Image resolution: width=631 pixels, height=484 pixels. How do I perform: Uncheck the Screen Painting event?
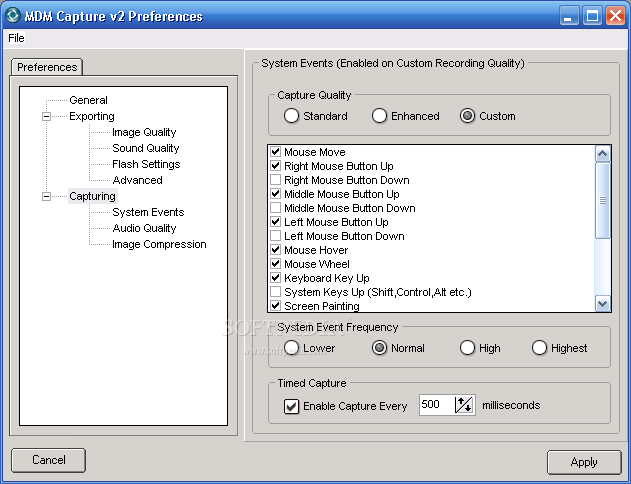(x=275, y=306)
